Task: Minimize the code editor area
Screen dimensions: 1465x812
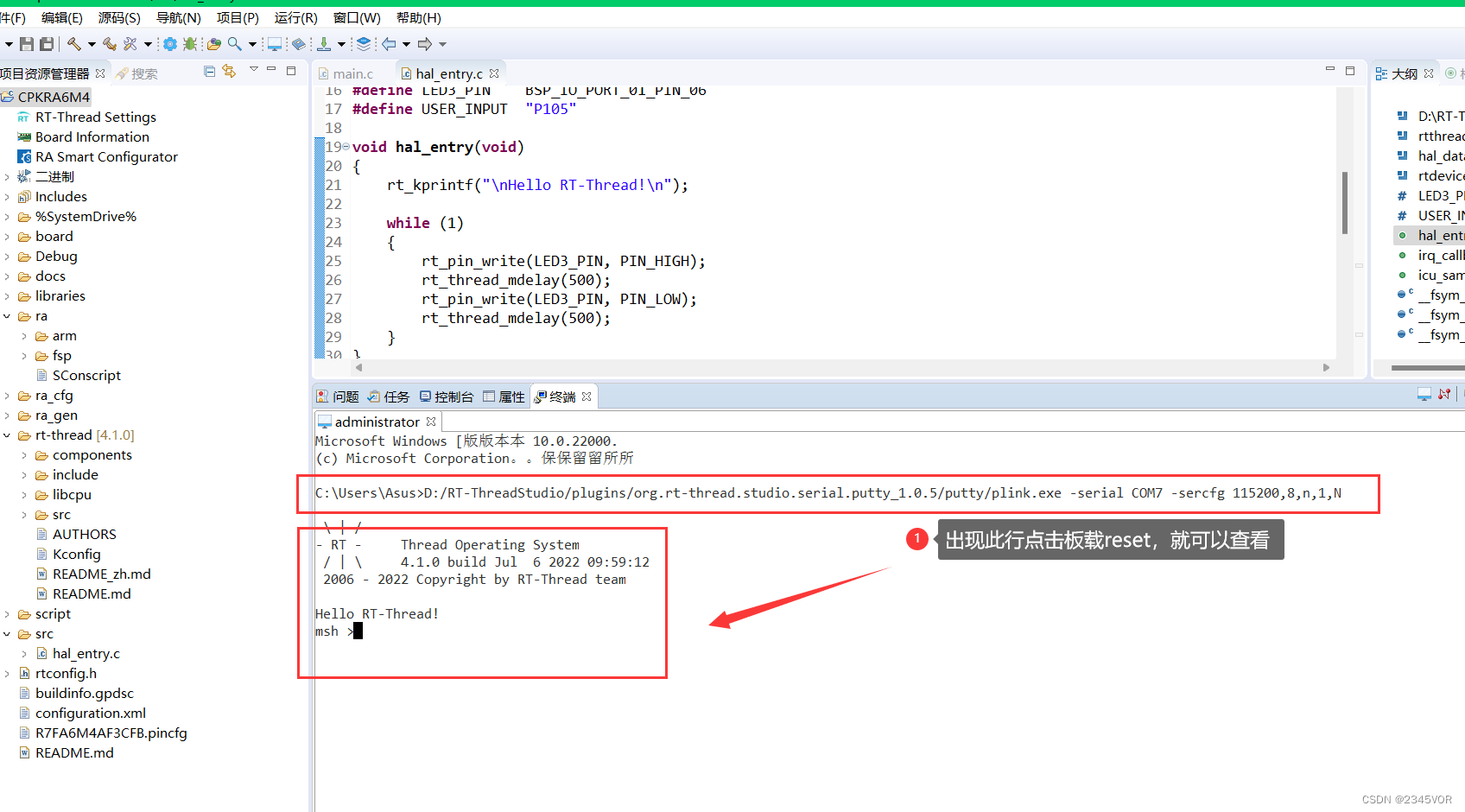Action: coord(1330,69)
